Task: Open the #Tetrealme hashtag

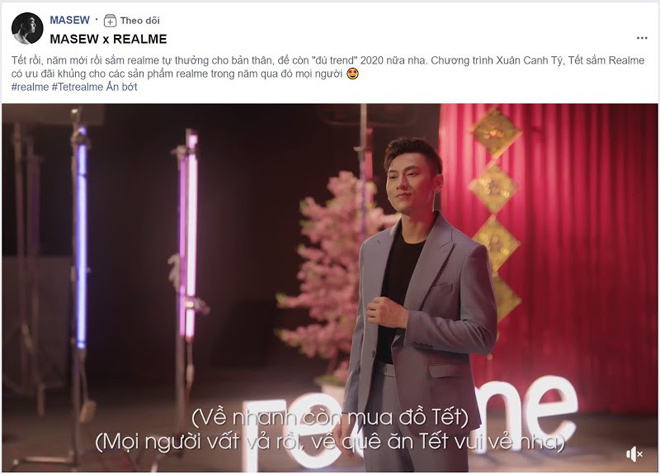Action: point(77,87)
